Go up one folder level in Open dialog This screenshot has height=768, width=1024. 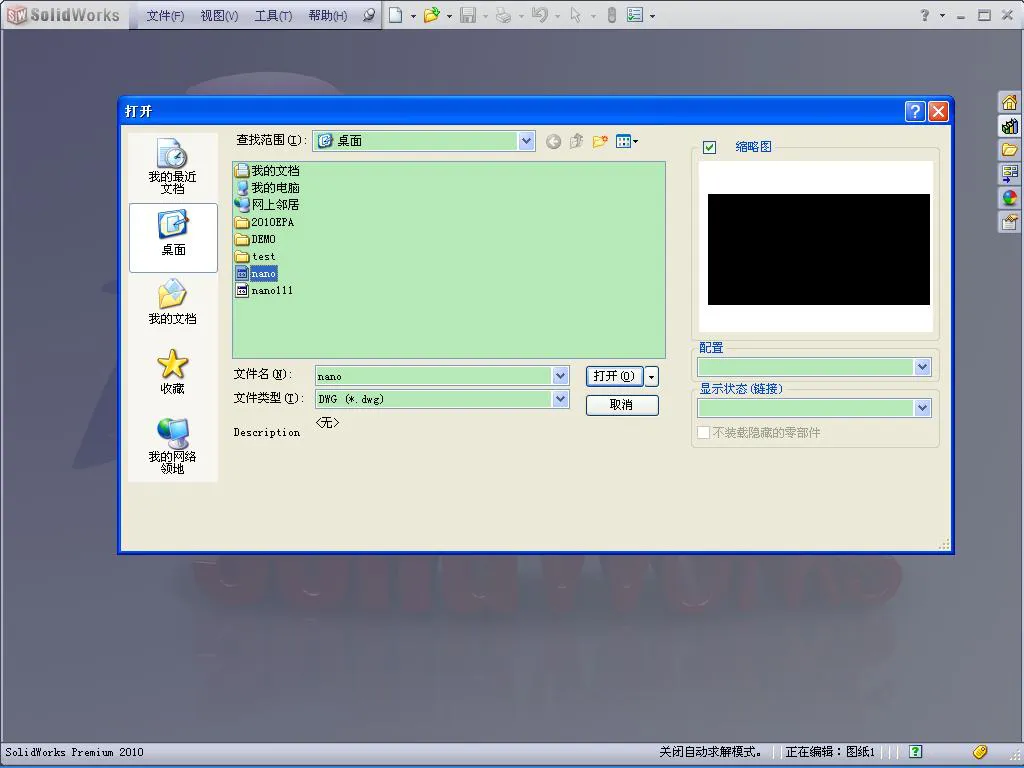(x=576, y=141)
